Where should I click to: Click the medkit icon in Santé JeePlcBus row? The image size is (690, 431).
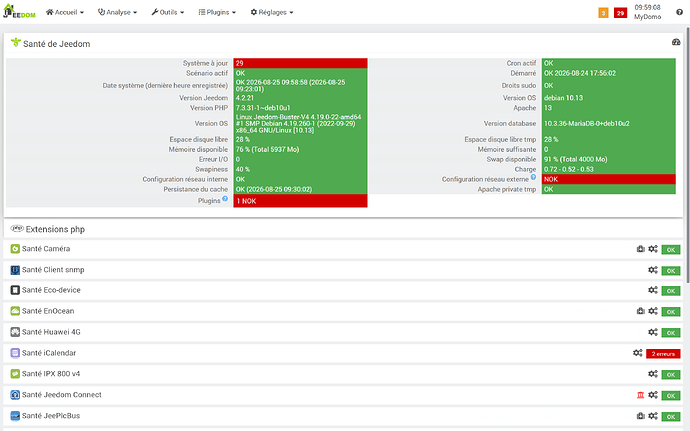pyautogui.click(x=641, y=416)
